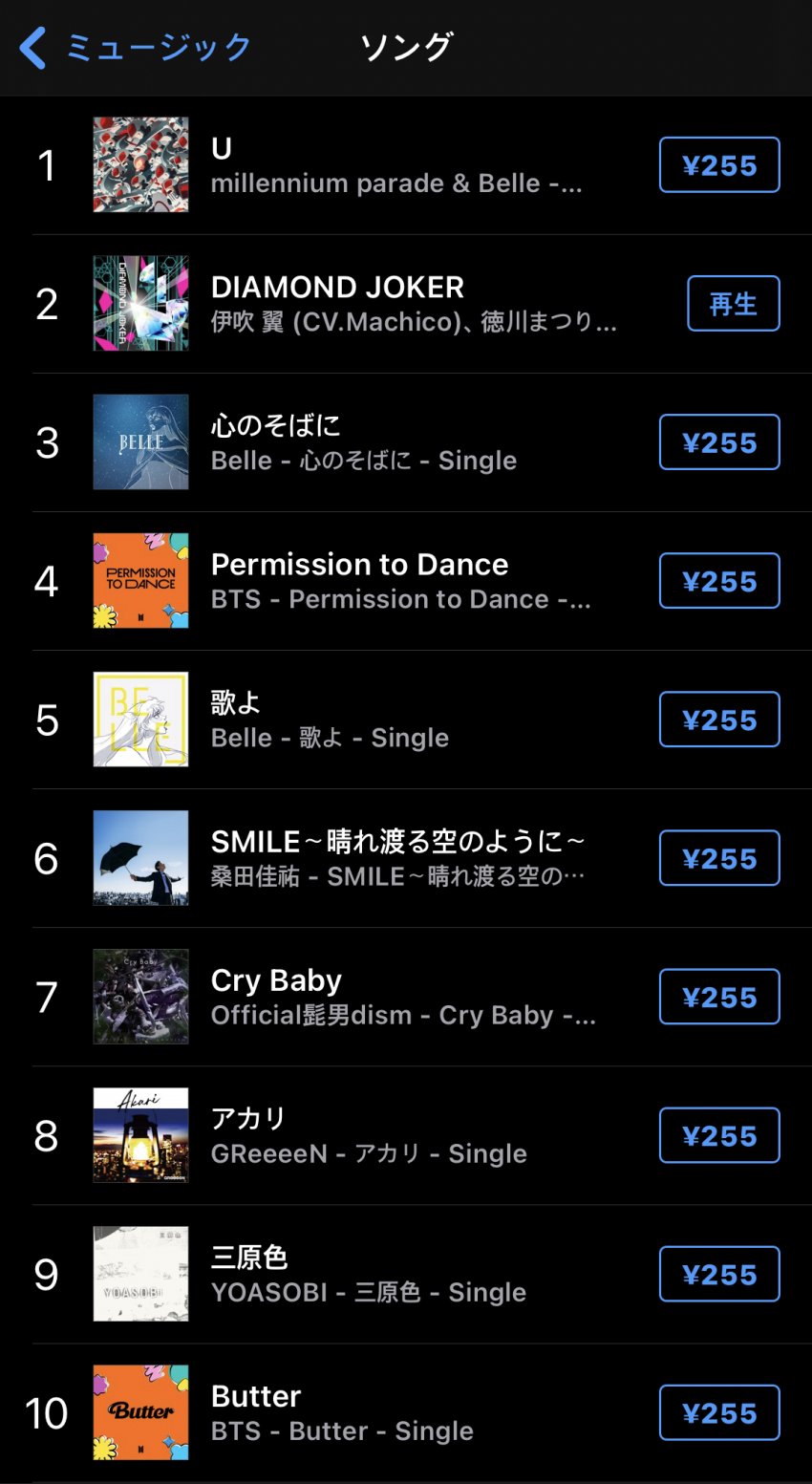Purchase Butter by BTS for ¥255
Screen dimensions: 812x1484
click(x=719, y=1412)
